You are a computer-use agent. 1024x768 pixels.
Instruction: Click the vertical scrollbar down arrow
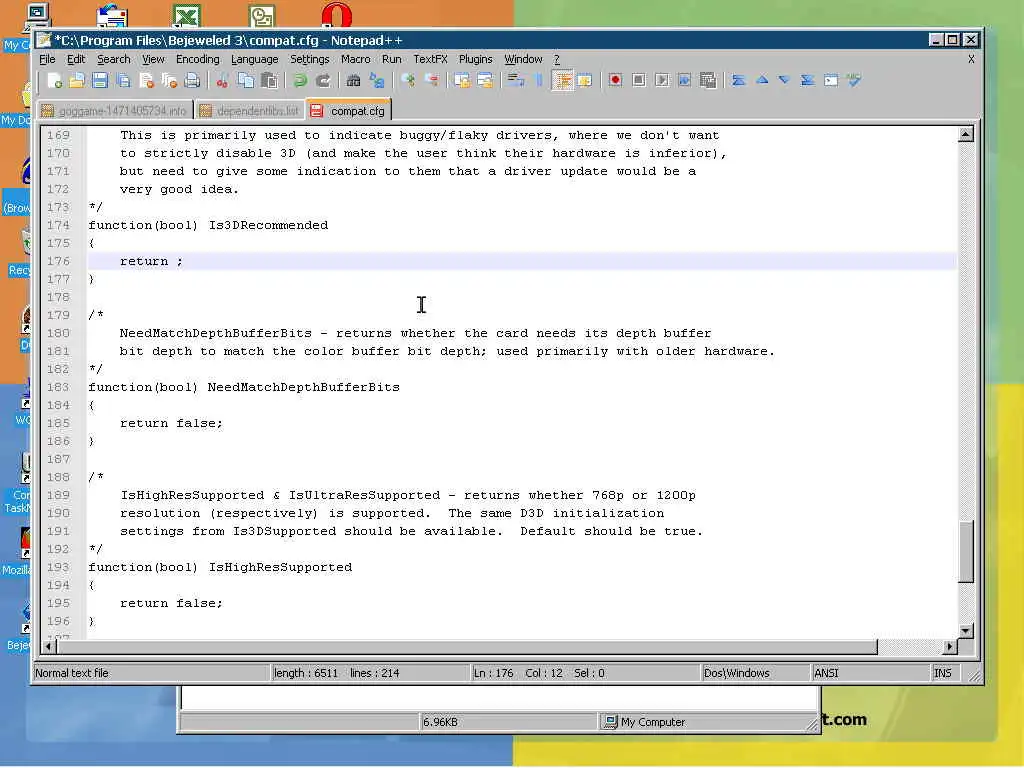[x=966, y=631]
